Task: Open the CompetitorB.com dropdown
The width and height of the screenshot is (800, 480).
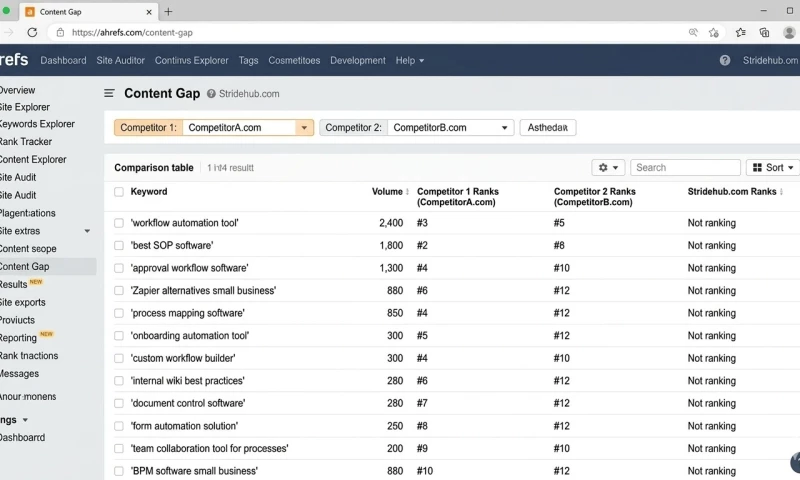Action: point(450,128)
